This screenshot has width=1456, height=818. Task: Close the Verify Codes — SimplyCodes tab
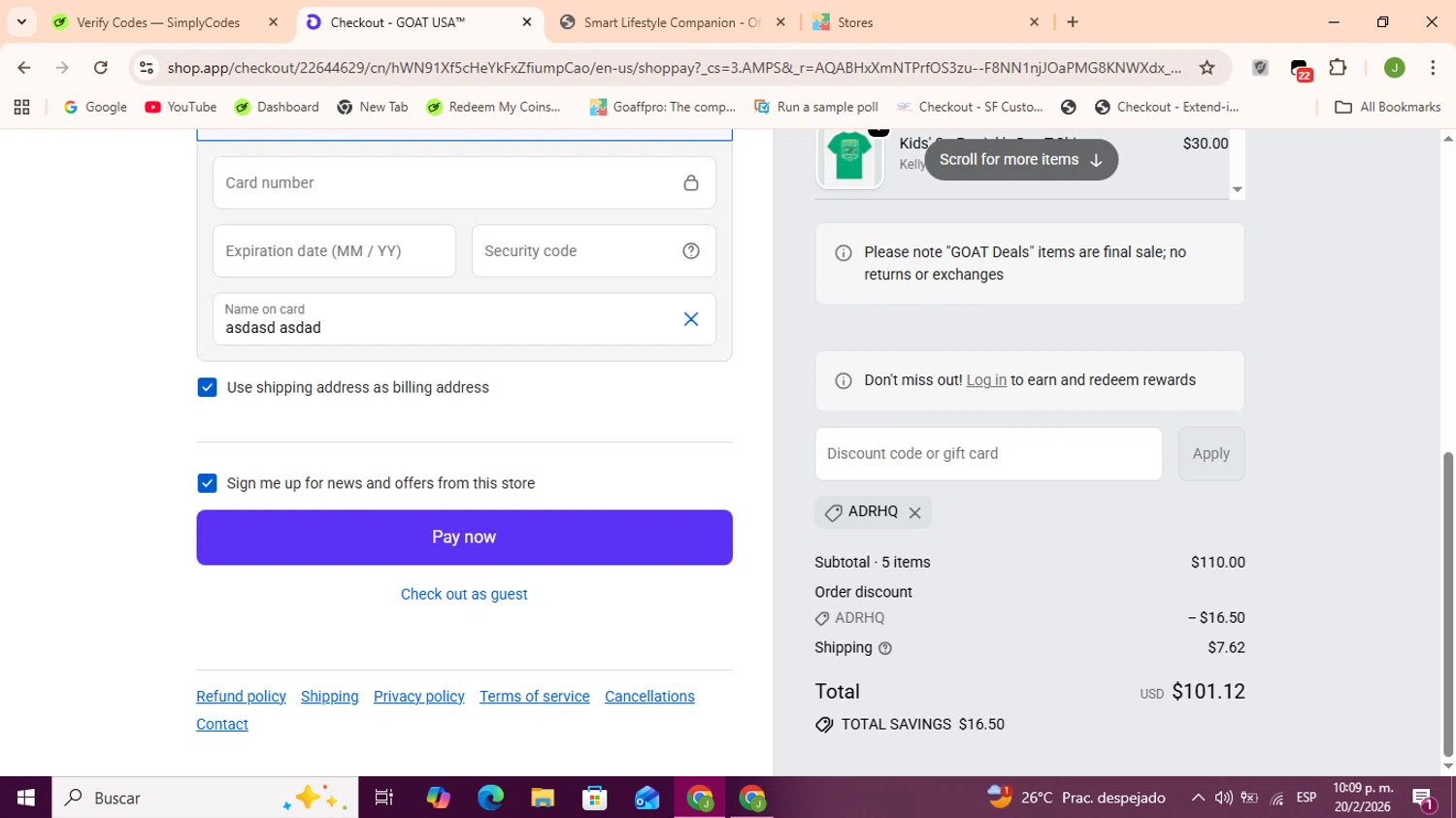point(273,22)
